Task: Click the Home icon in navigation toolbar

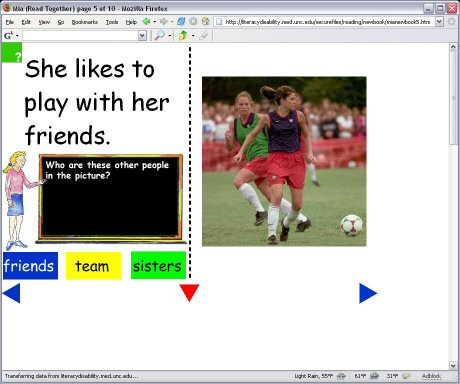Action: point(205,22)
